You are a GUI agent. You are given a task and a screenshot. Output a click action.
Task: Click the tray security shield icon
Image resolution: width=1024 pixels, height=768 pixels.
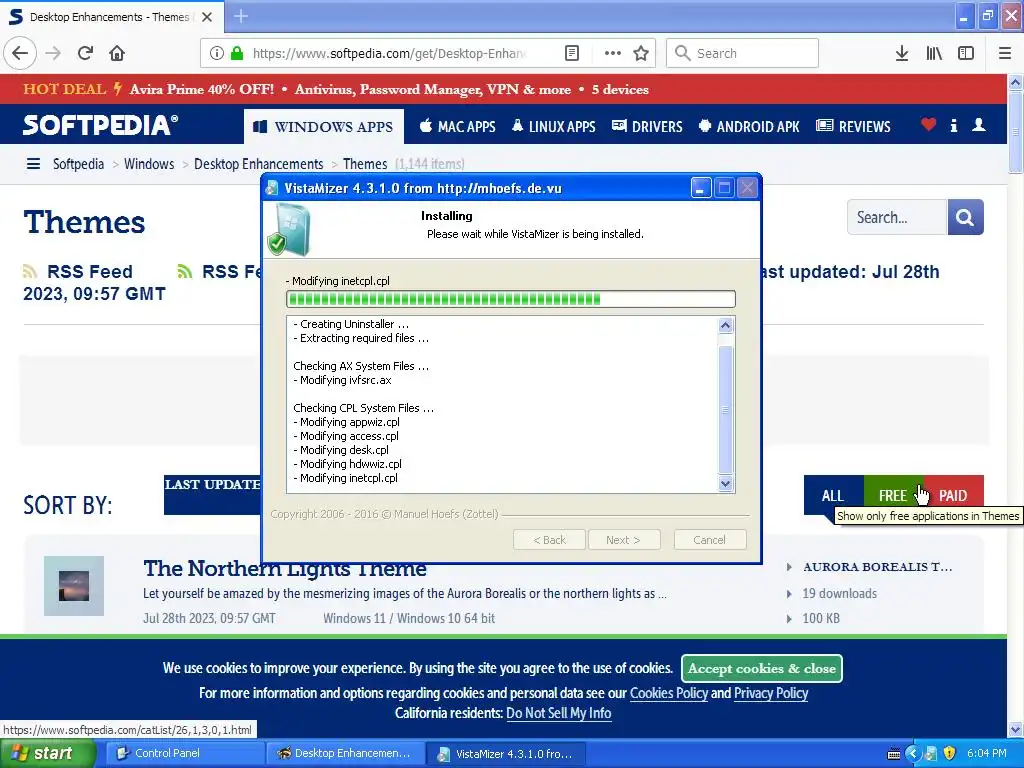(x=949, y=753)
